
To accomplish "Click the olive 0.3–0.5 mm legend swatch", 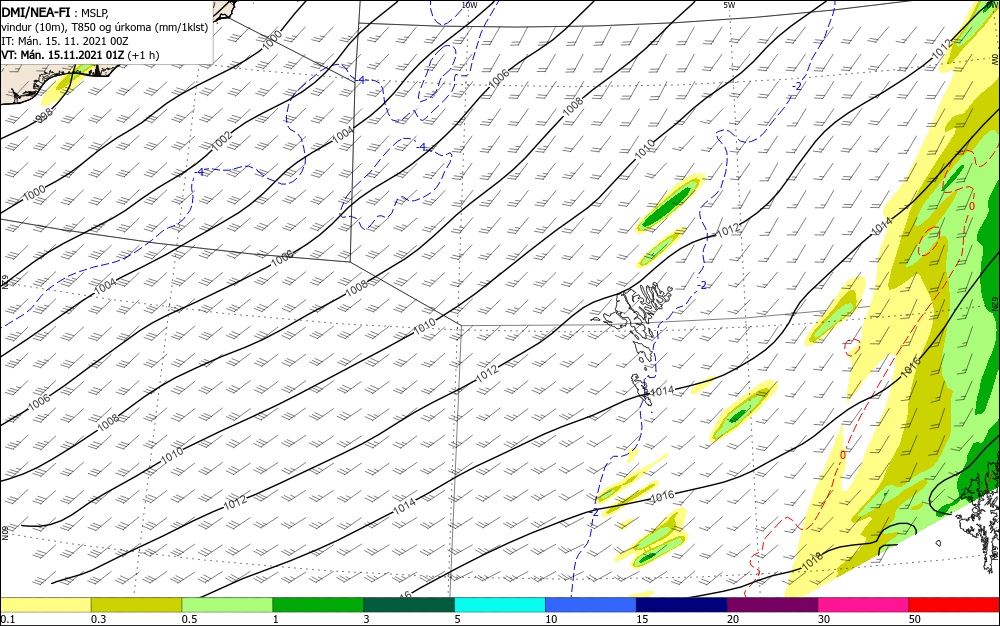I will pyautogui.click(x=136, y=605).
